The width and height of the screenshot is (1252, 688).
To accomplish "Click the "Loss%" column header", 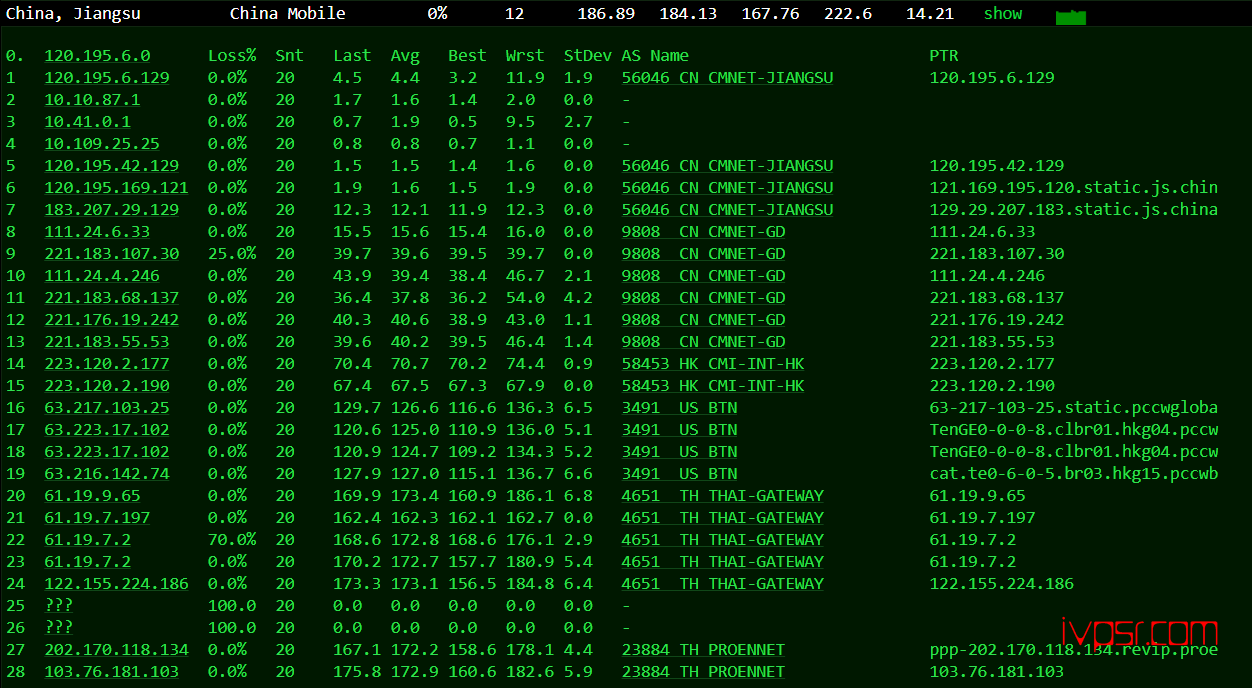I will [x=232, y=56].
